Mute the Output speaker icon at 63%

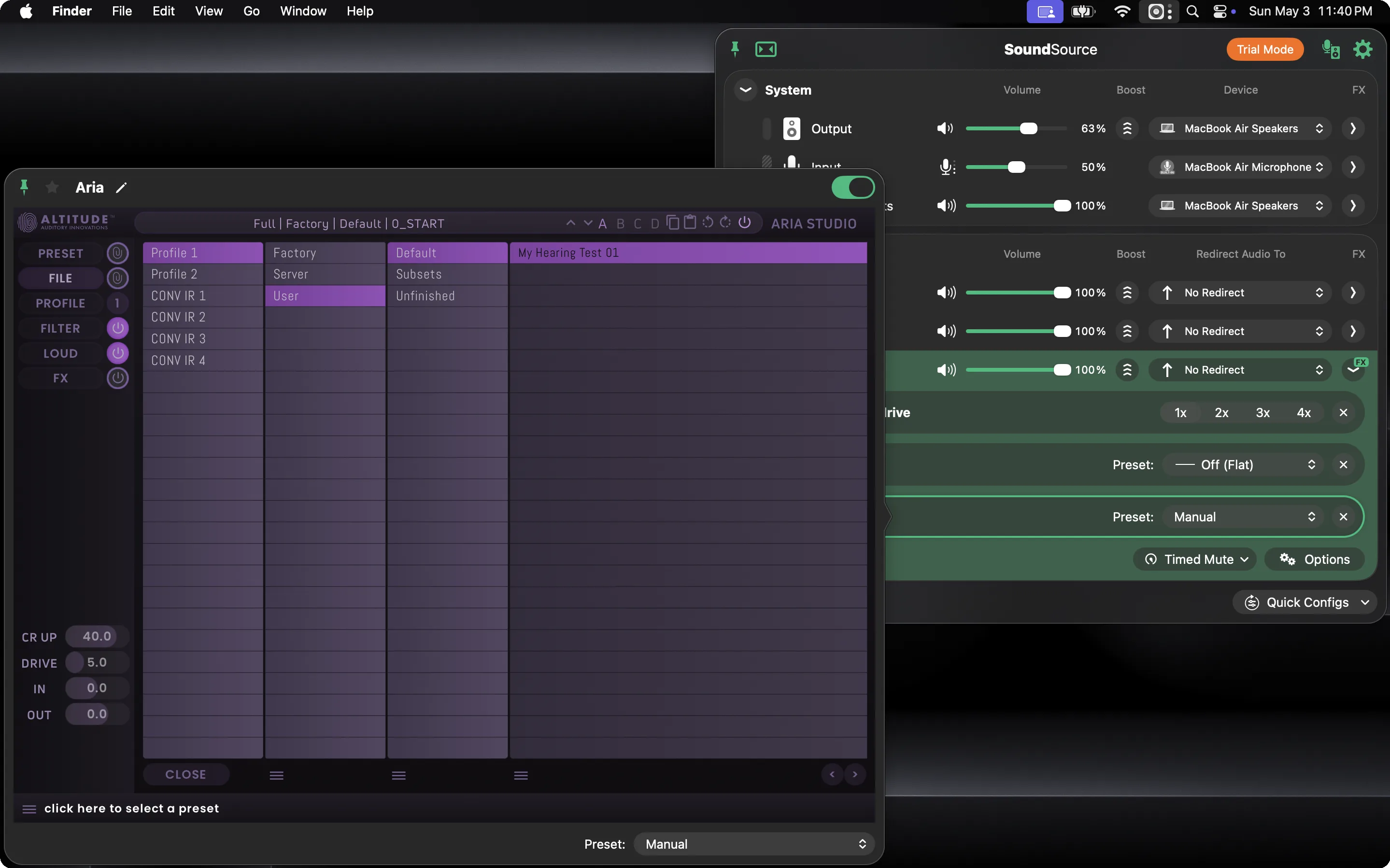click(x=945, y=128)
